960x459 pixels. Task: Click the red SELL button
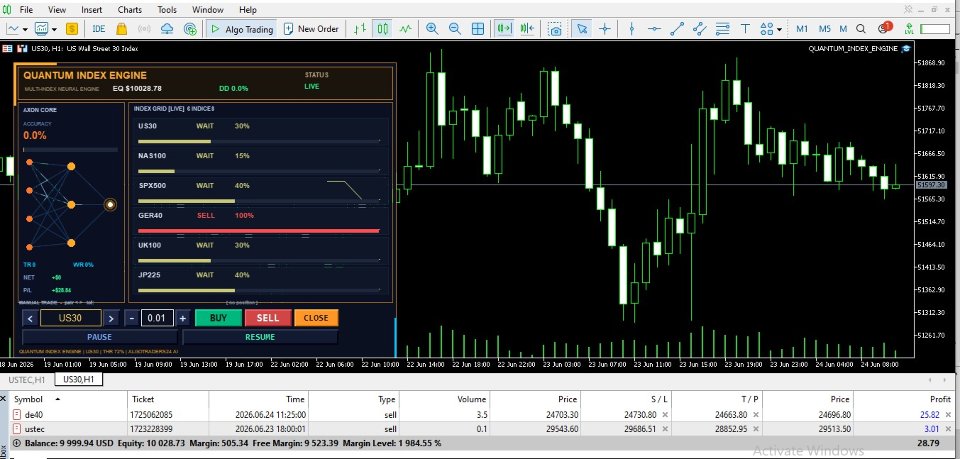click(268, 318)
